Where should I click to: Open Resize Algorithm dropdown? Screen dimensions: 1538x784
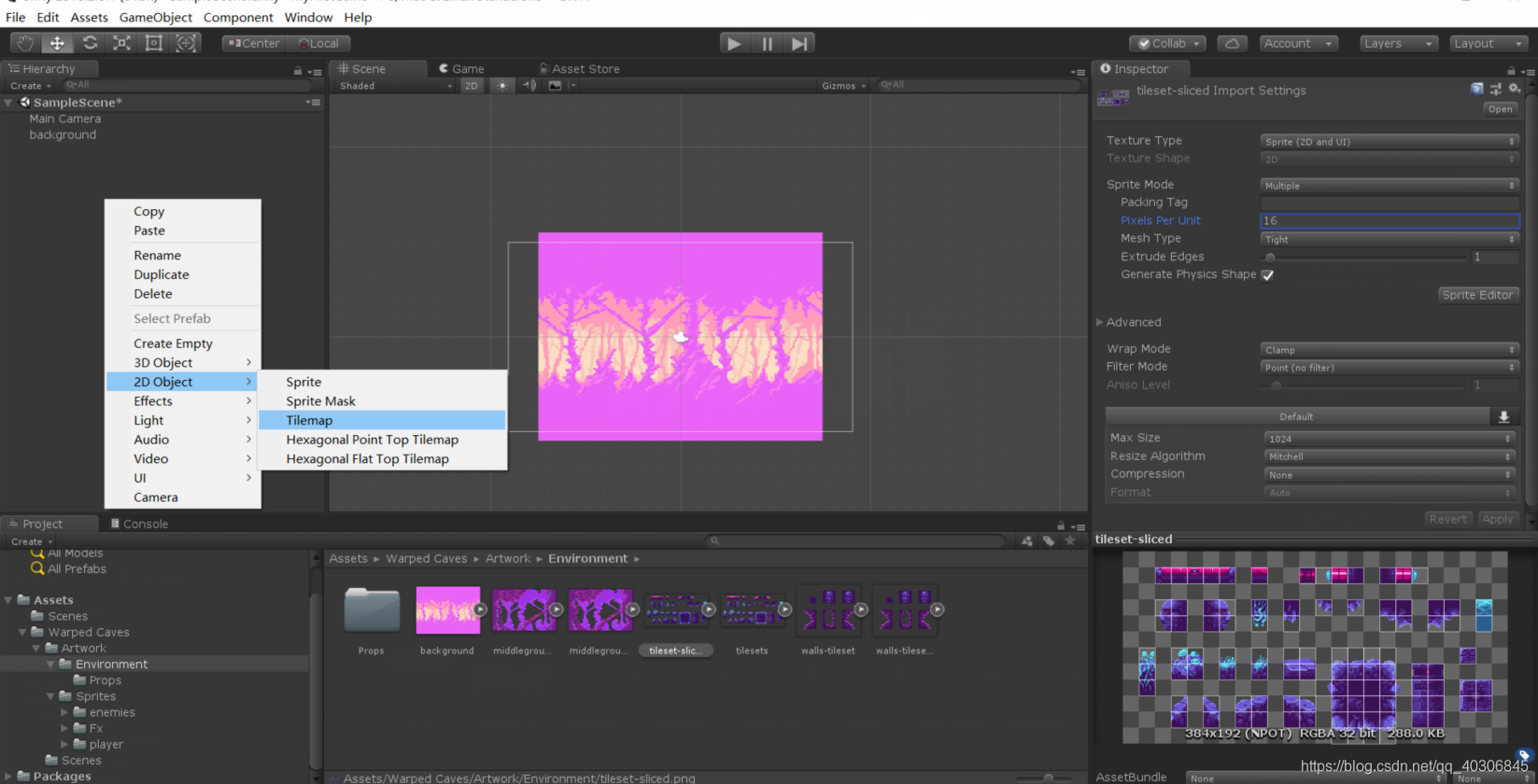coord(1390,456)
